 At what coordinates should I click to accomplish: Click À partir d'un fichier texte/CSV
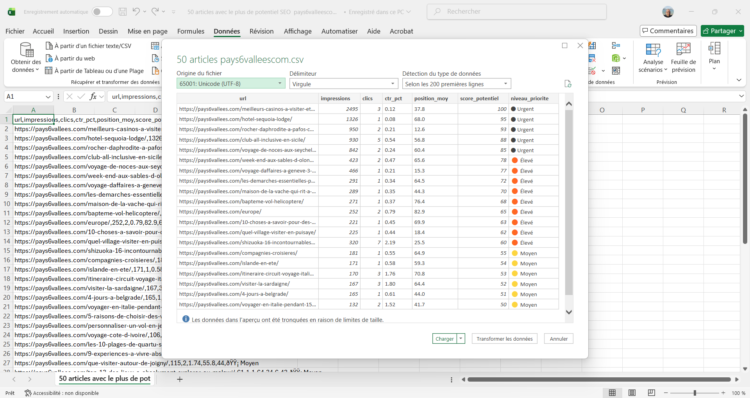click(x=88, y=46)
